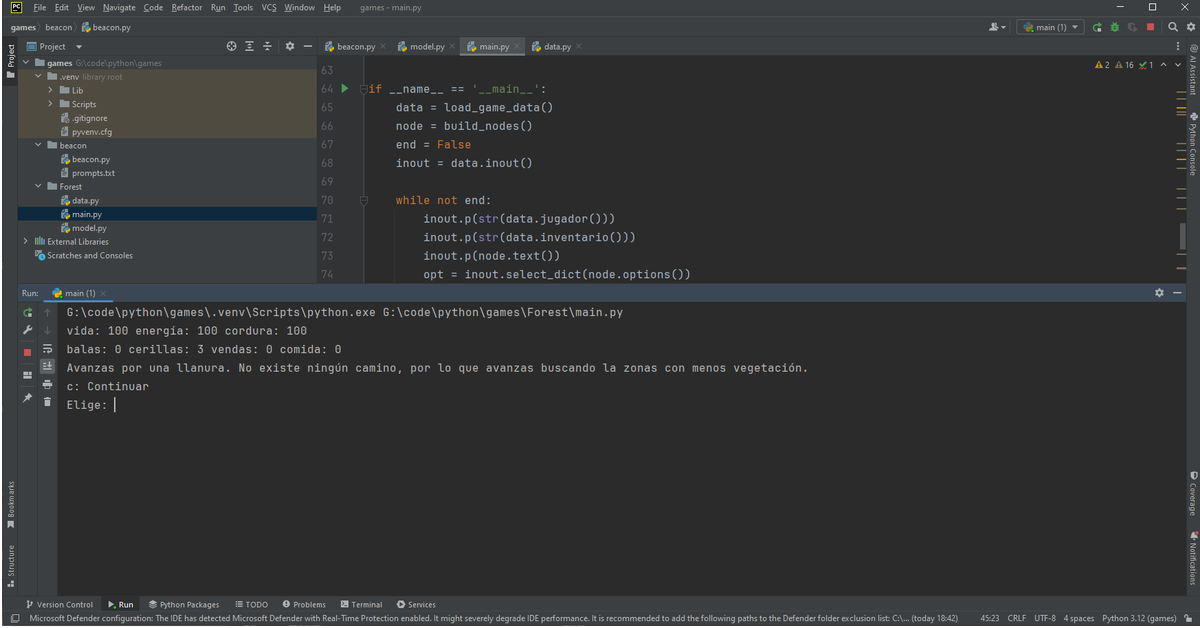Open IDE settings gear in top right
Screen dimensions: 1200x628
(x=1190, y=27)
